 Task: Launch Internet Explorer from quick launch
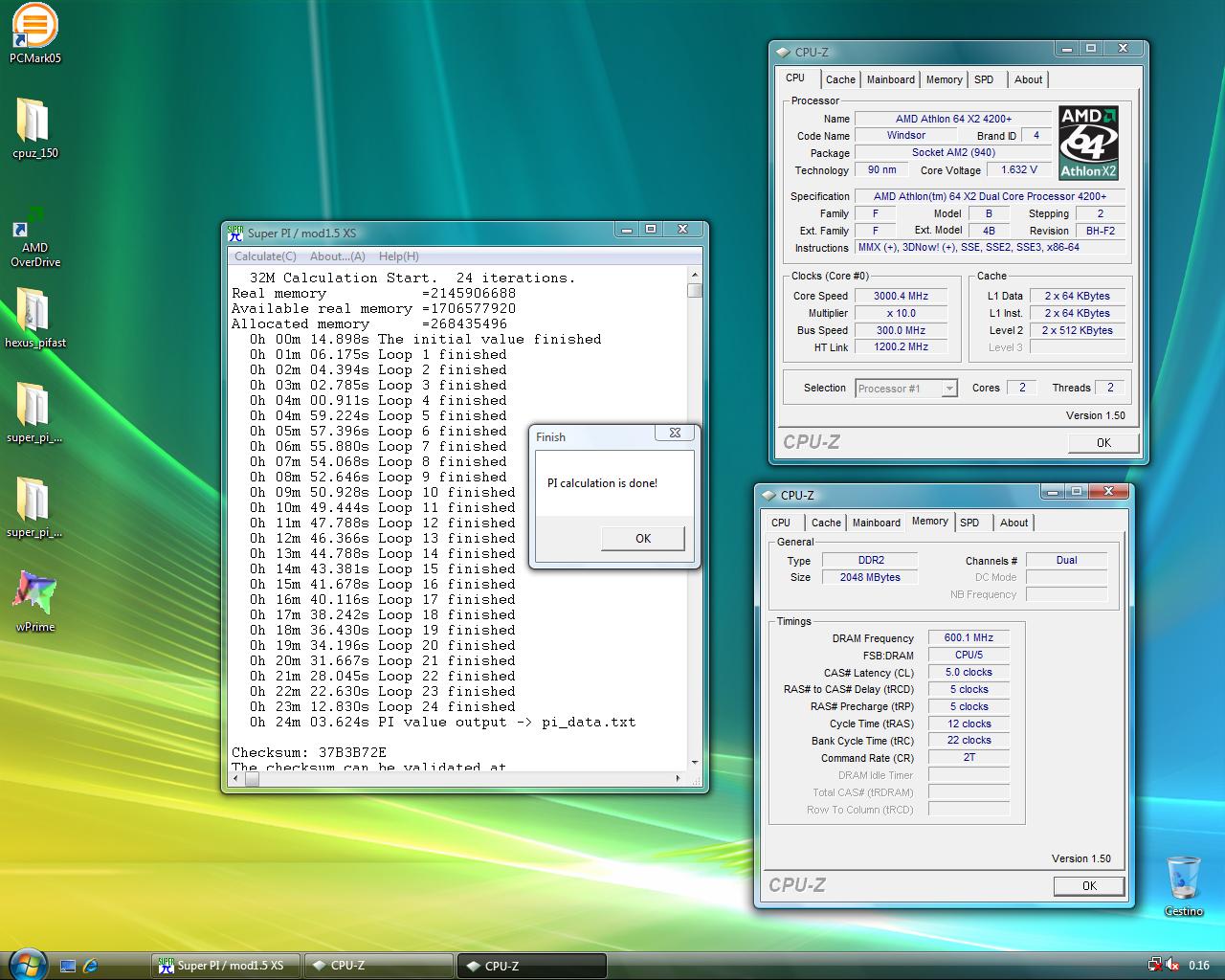click(x=90, y=966)
